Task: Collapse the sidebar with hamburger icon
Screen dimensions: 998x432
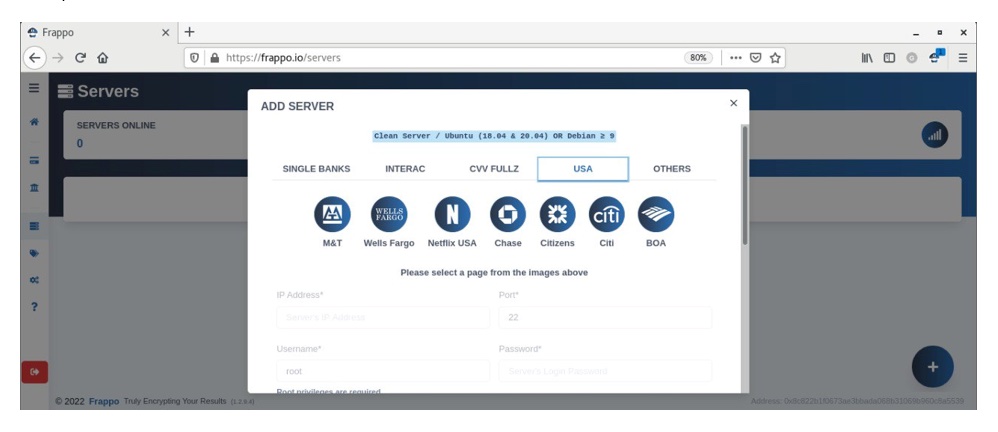Action: 34,89
